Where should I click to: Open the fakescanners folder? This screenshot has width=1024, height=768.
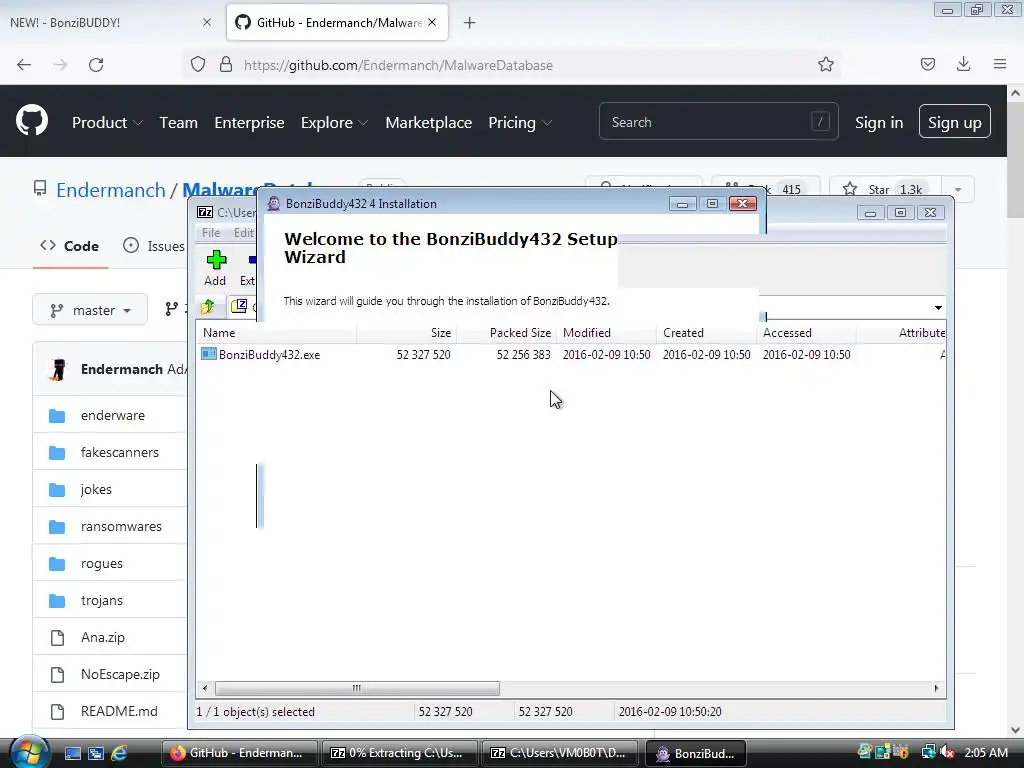coord(120,452)
